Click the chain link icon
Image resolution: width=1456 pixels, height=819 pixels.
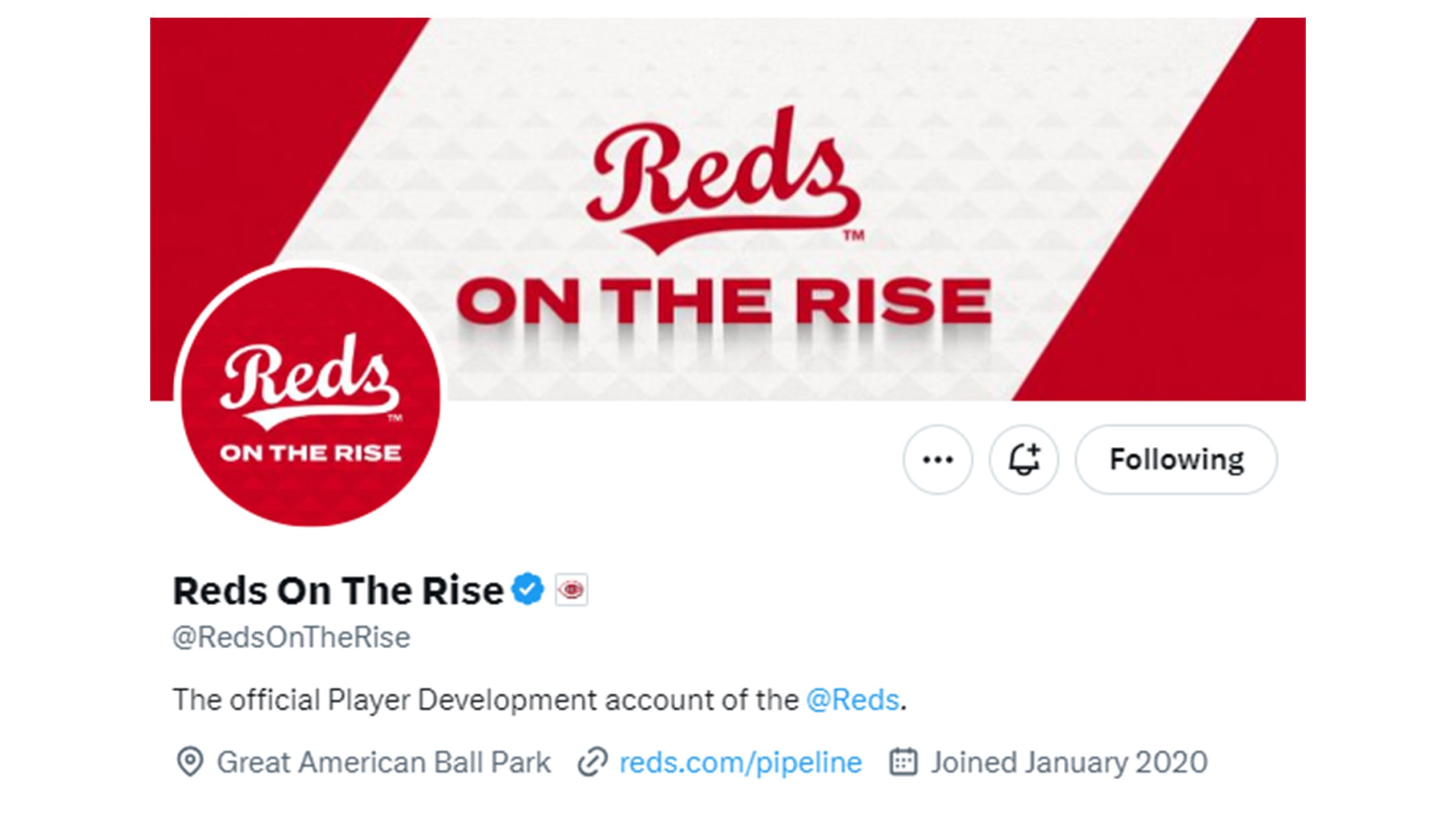[x=592, y=762]
